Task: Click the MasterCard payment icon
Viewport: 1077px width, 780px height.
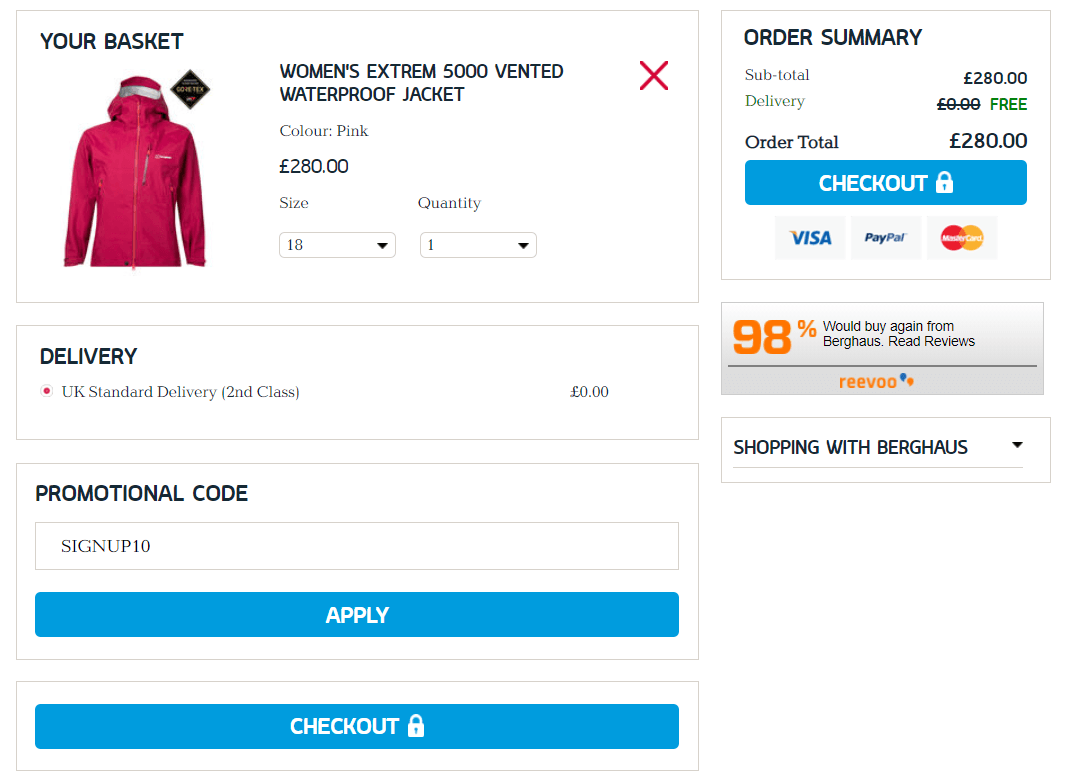Action: point(961,238)
